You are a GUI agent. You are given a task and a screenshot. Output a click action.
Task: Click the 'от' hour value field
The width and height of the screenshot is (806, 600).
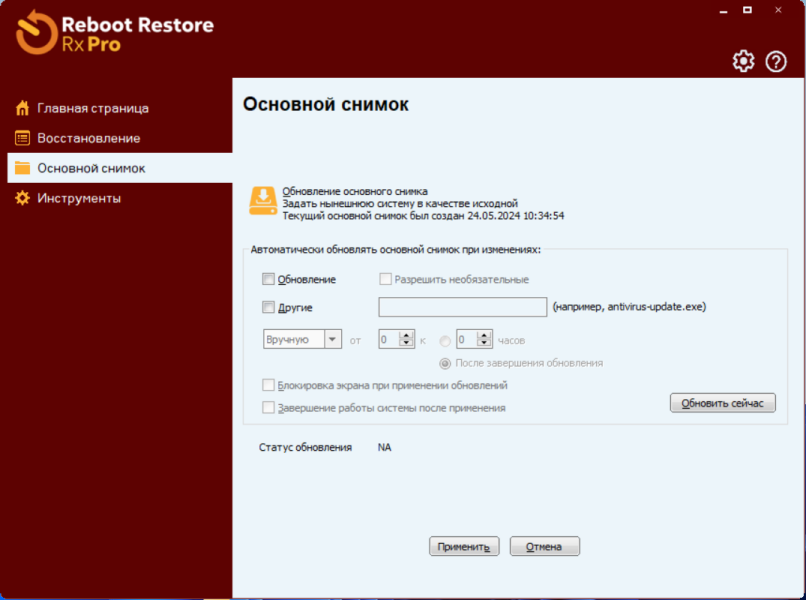tap(389, 339)
